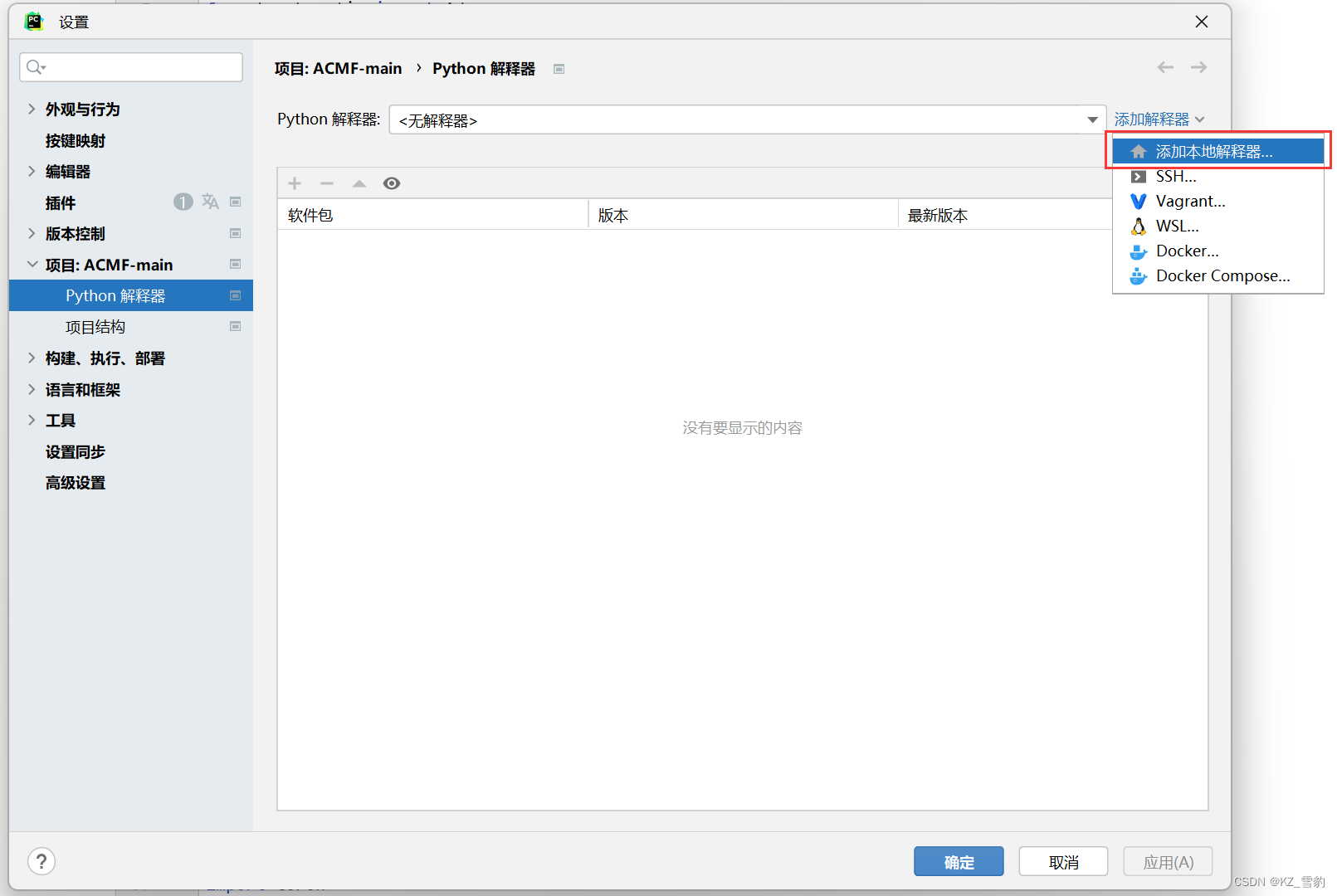Click the 取消 button
This screenshot has width=1337, height=896.
1063,861
